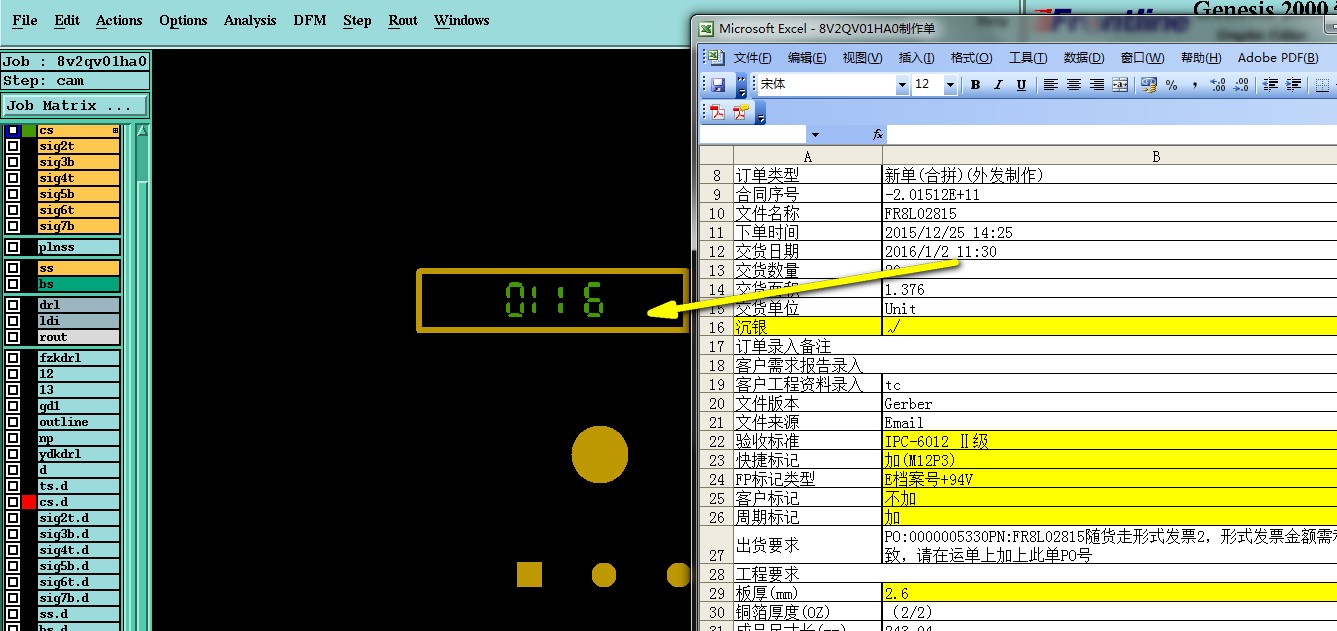Toggle the cs.d layer checkbox
This screenshot has height=631, width=1337.
[x=12, y=502]
